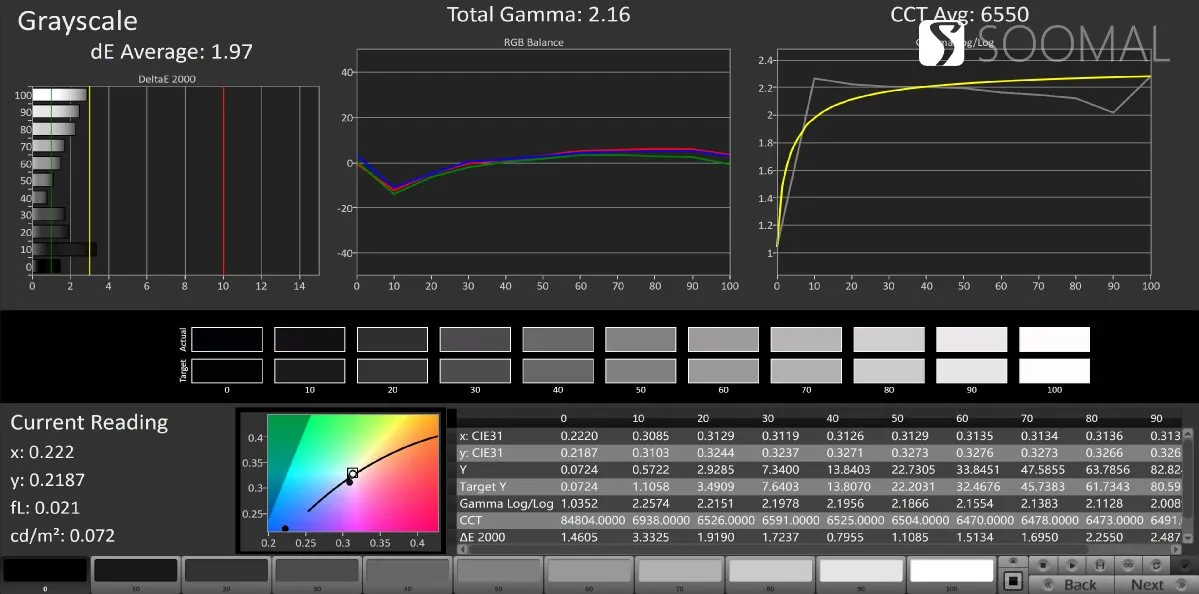Image resolution: width=1199 pixels, height=594 pixels.
Task: Click the 'y: CIE31' row label
Action: click(481, 453)
